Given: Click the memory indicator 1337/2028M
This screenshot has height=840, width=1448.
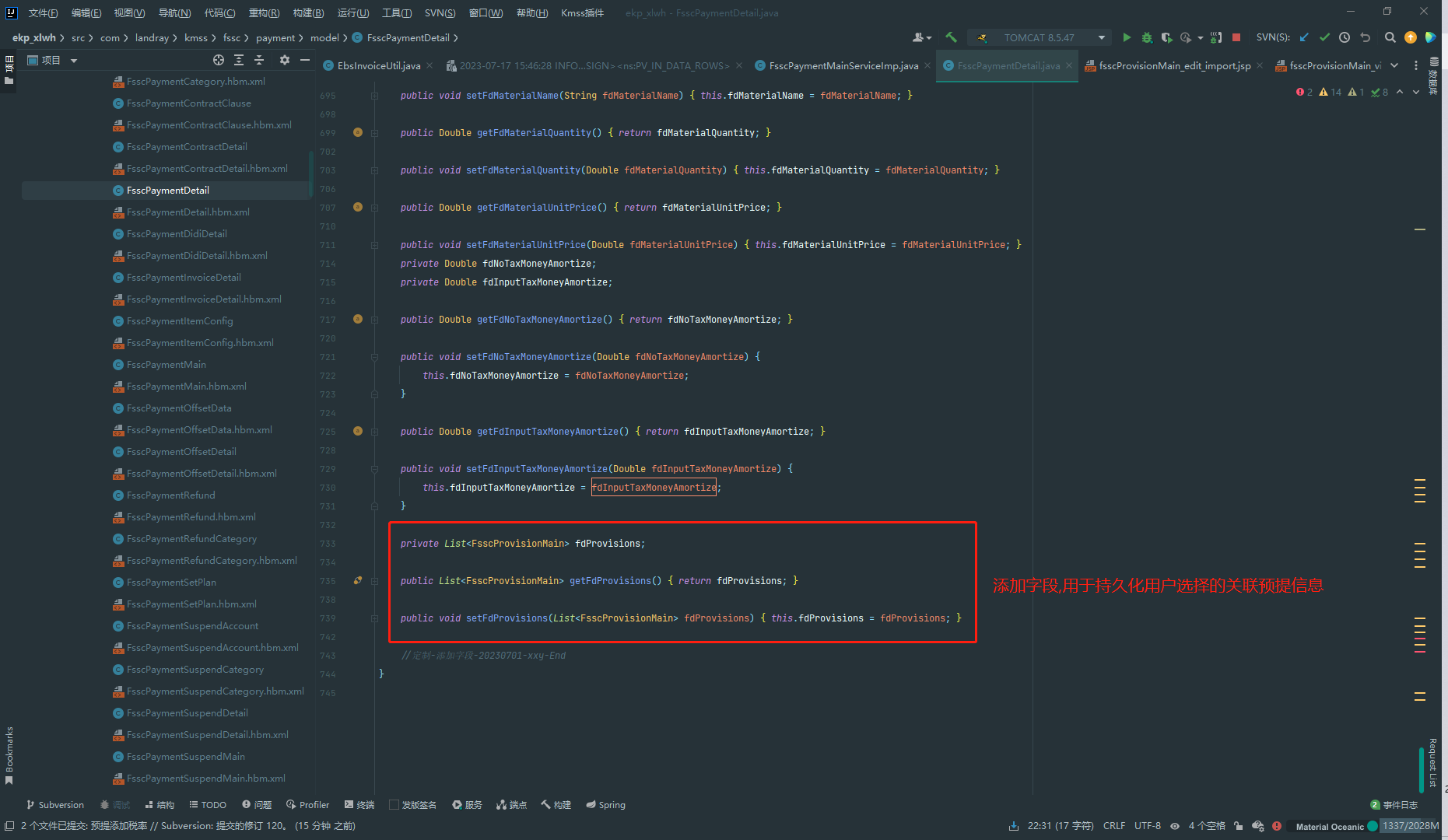Looking at the screenshot, I should click(1410, 826).
